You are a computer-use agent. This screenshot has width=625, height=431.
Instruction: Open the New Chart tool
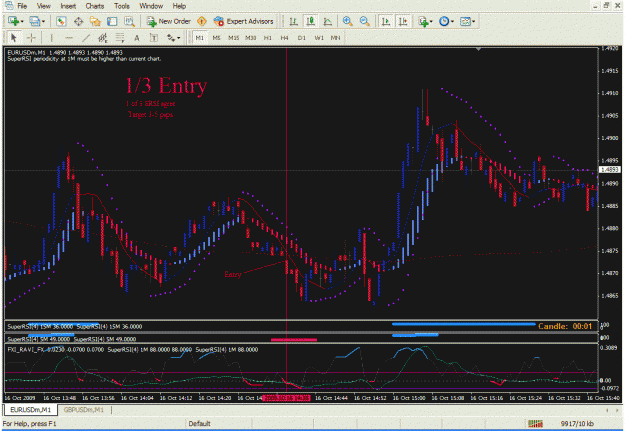point(13,21)
